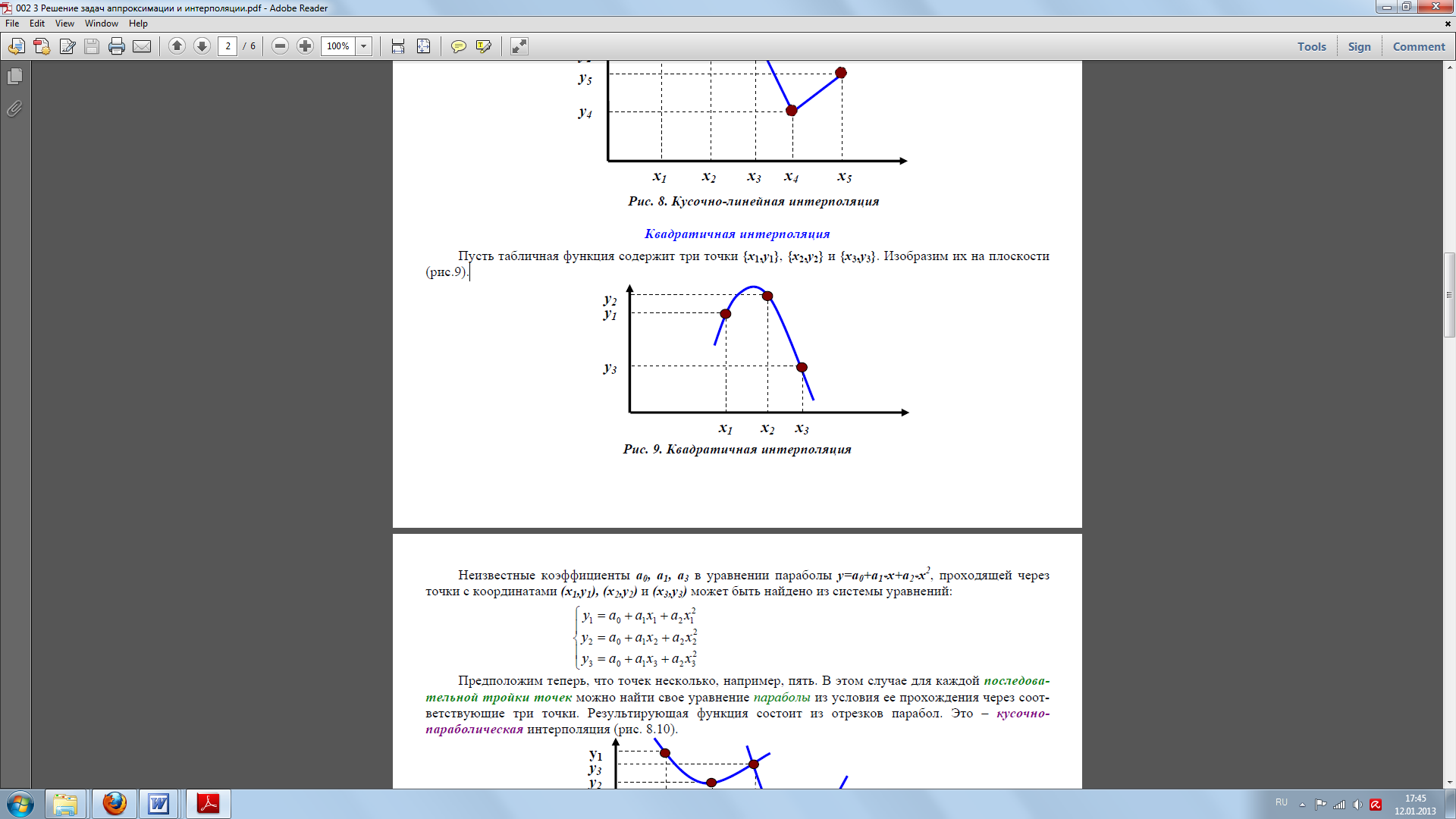Show Attachments paperclip panel
This screenshot has width=1456, height=819.
point(14,108)
